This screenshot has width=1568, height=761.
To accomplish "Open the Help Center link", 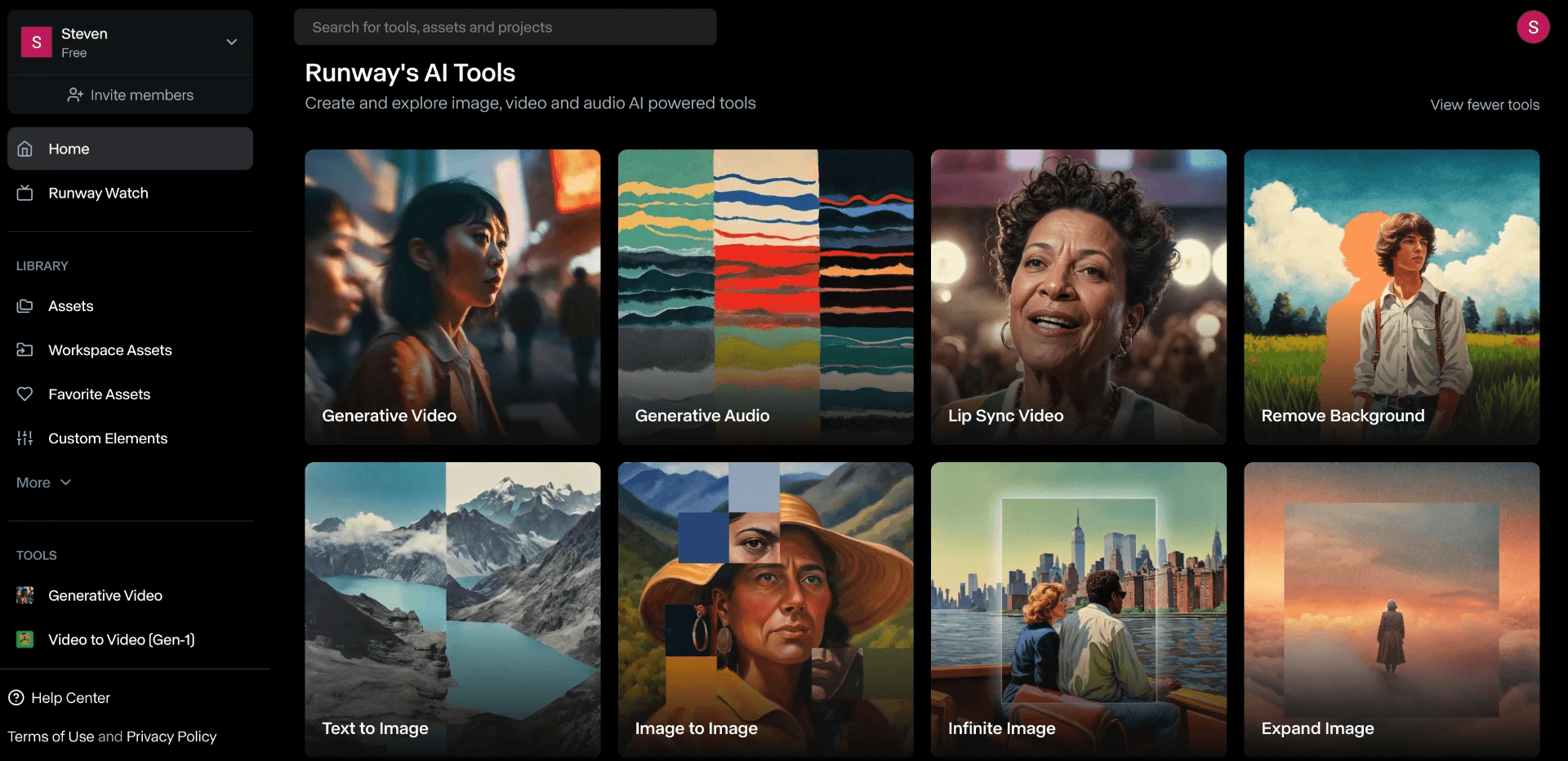I will coord(59,697).
